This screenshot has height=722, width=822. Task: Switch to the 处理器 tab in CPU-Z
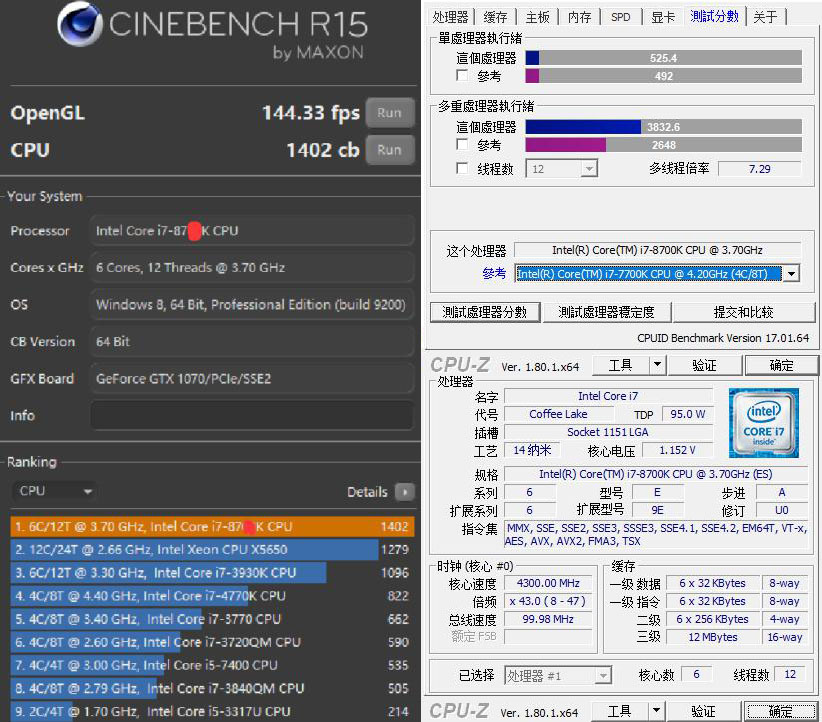(x=450, y=17)
